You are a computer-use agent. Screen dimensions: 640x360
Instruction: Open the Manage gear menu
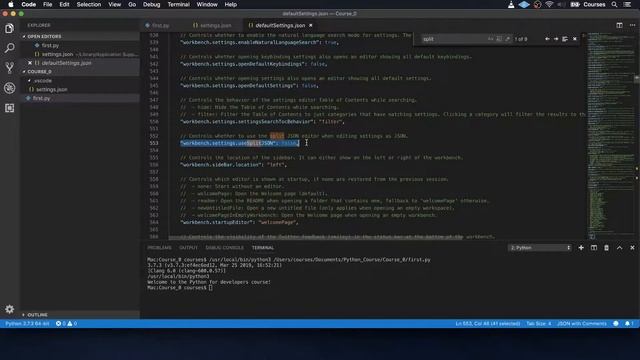(x=9, y=309)
